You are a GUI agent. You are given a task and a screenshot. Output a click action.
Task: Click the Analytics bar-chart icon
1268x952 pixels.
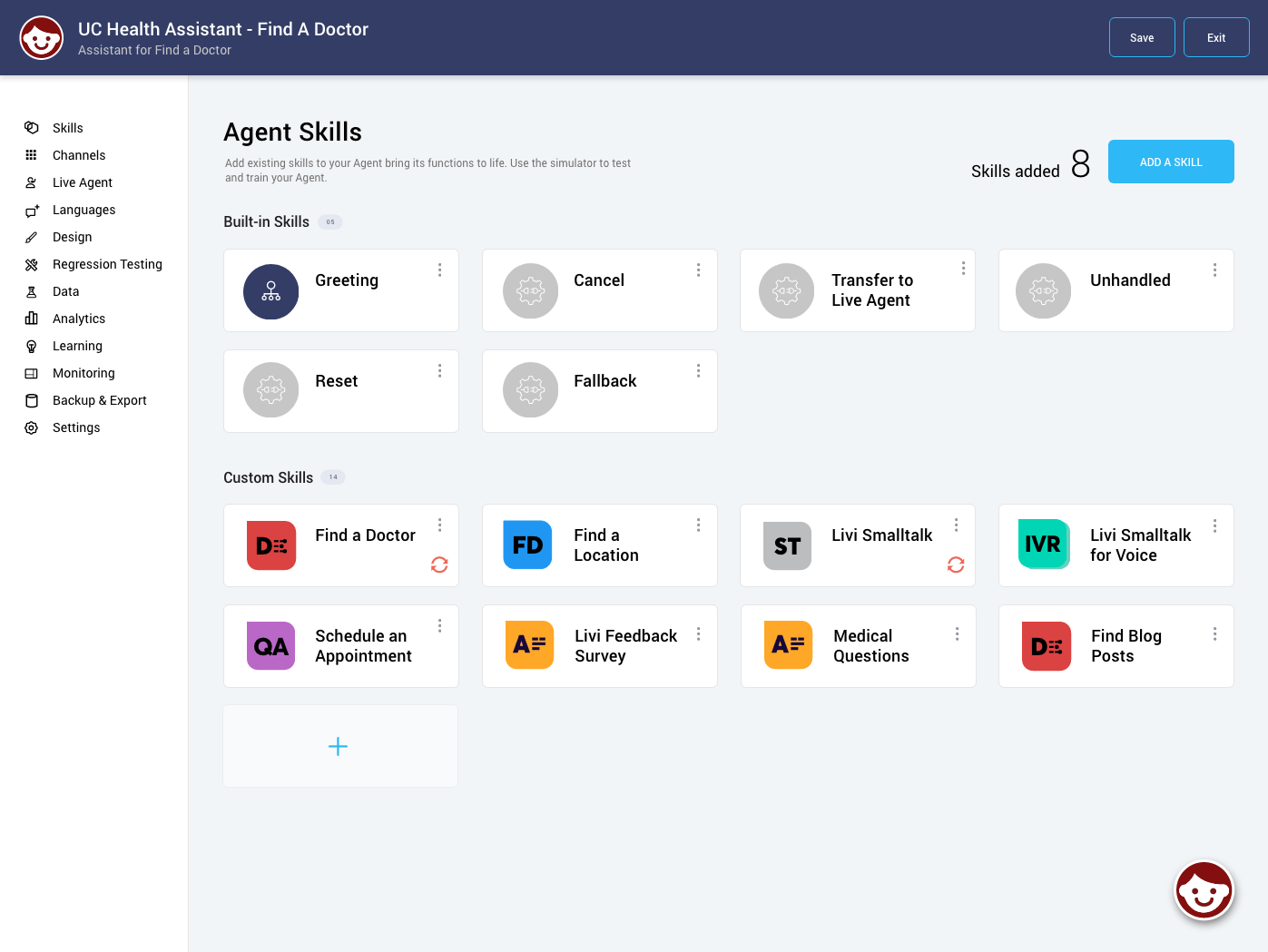tap(32, 319)
